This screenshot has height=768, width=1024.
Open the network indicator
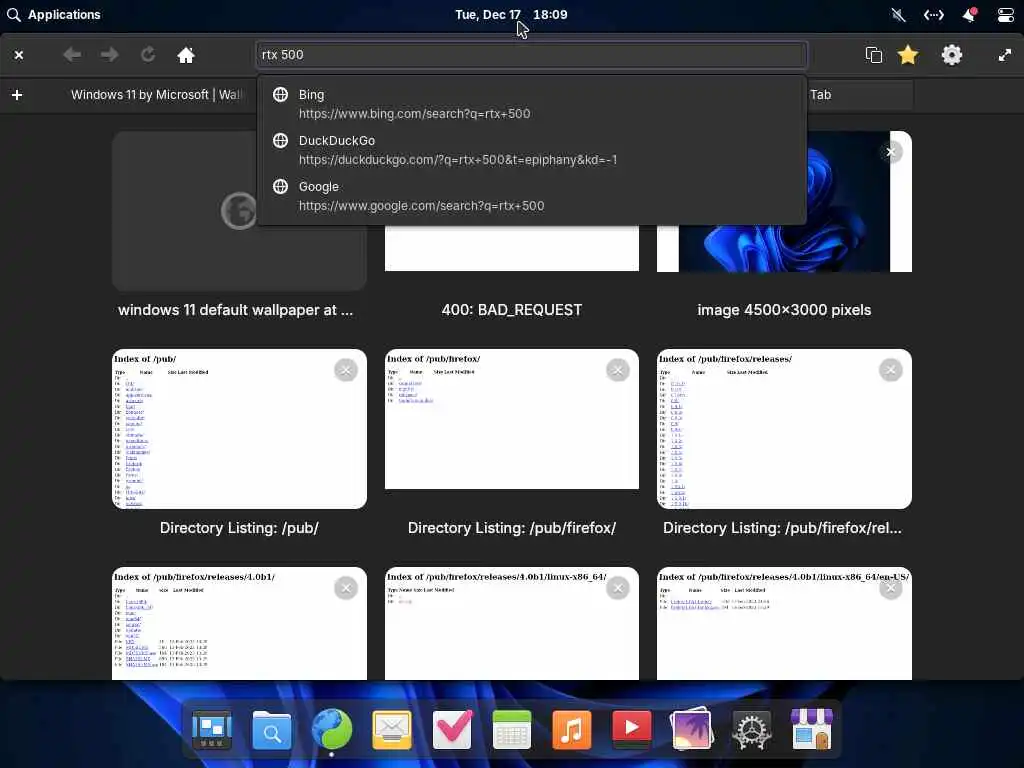[934, 14]
